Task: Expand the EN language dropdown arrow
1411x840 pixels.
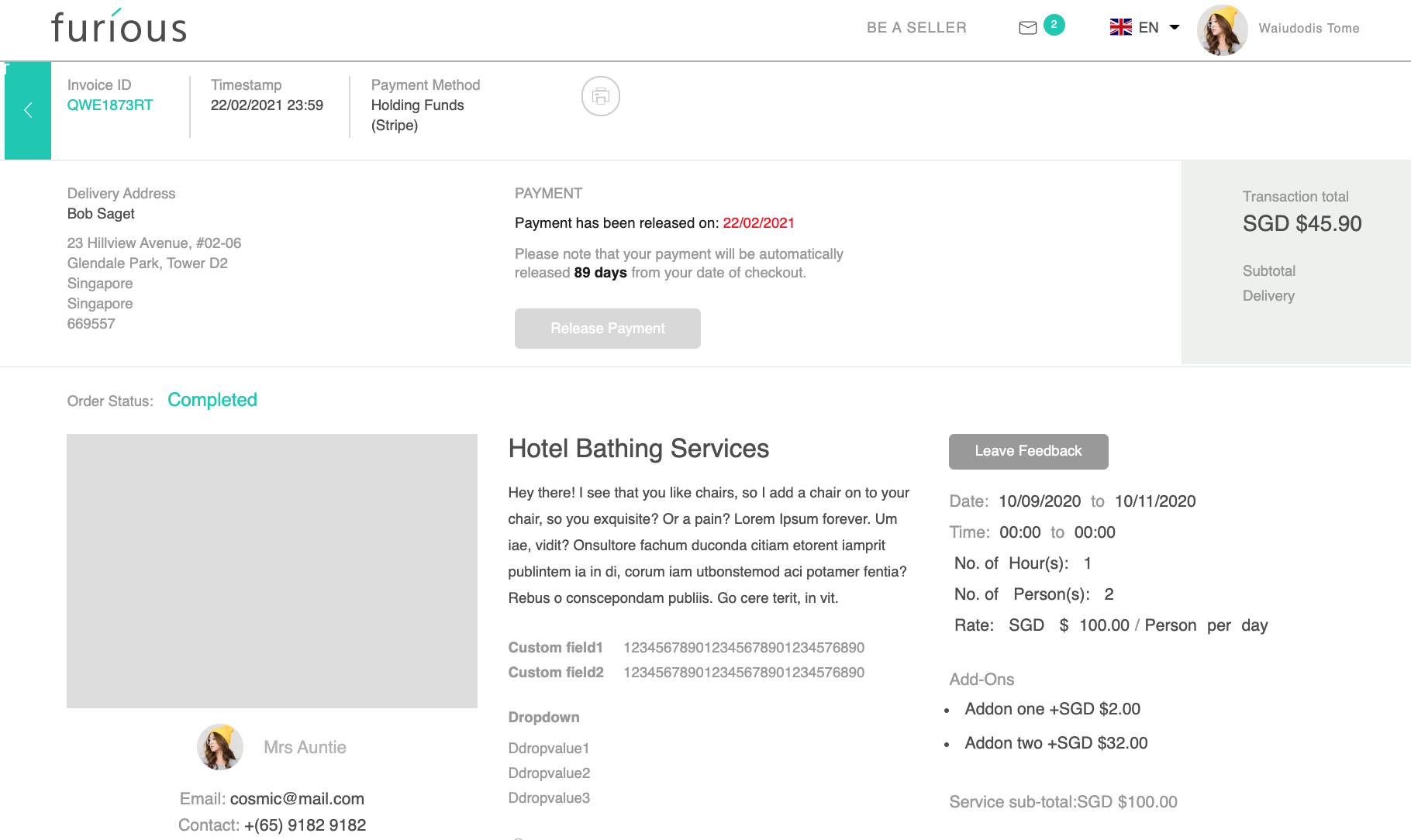Action: [x=1175, y=28]
